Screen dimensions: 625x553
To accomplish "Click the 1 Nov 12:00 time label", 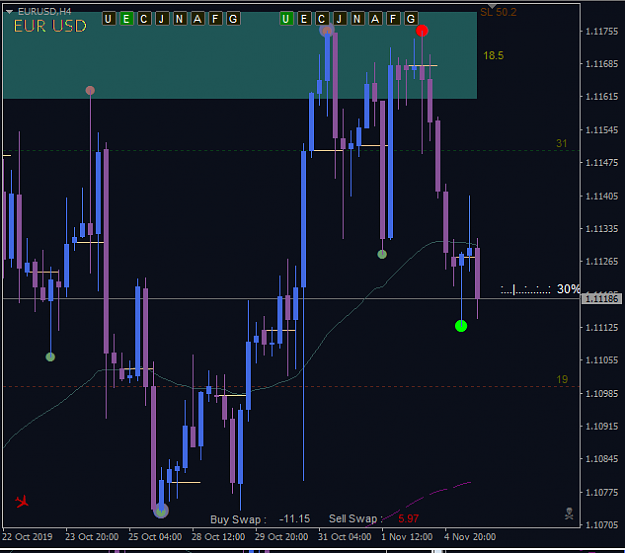I will click(407, 537).
